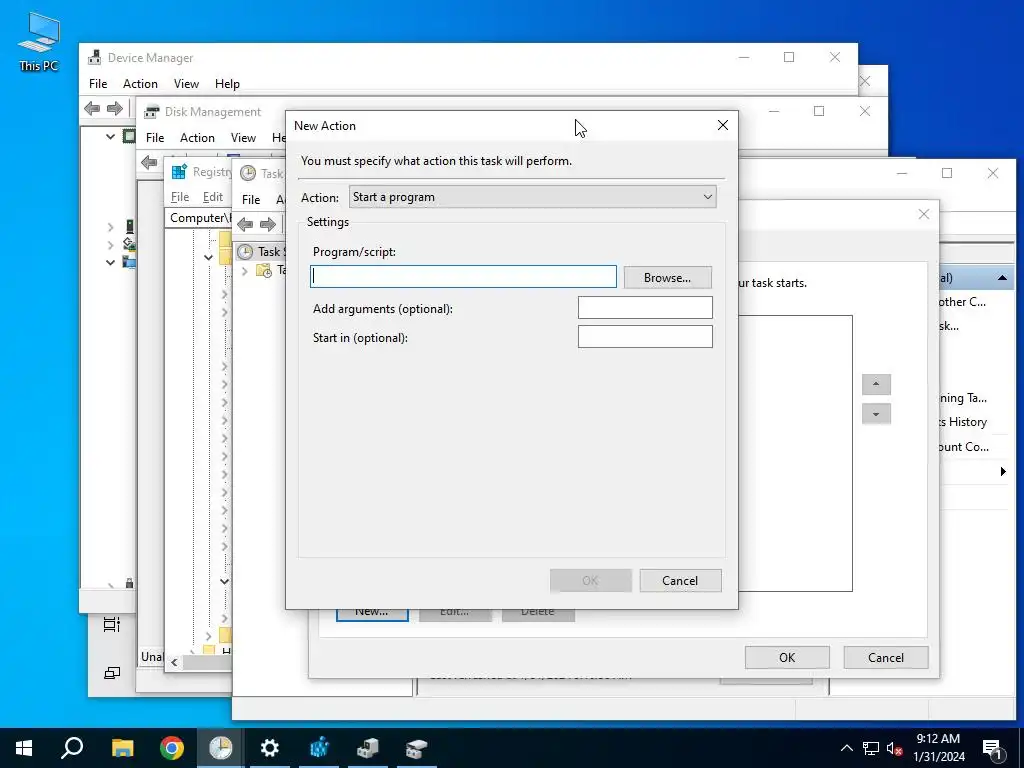Click the Registry Editor address bar

(x=199, y=217)
